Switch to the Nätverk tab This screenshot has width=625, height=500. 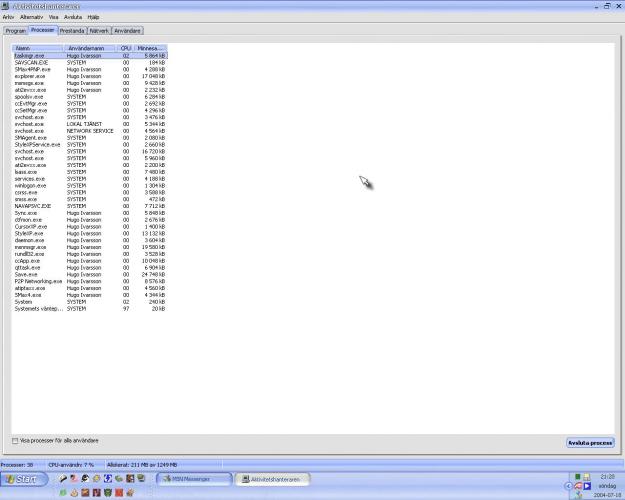tap(98, 31)
